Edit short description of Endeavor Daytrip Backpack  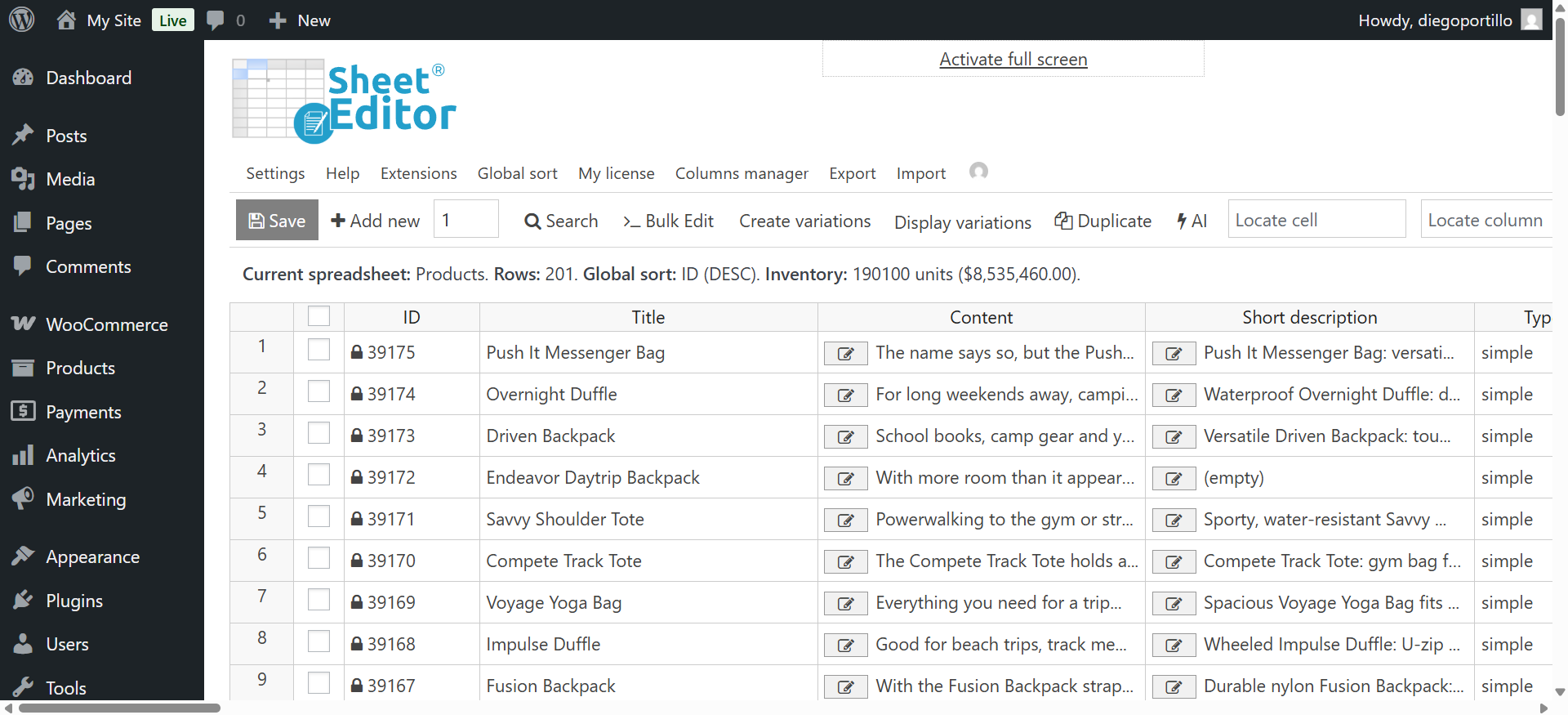(x=1174, y=478)
